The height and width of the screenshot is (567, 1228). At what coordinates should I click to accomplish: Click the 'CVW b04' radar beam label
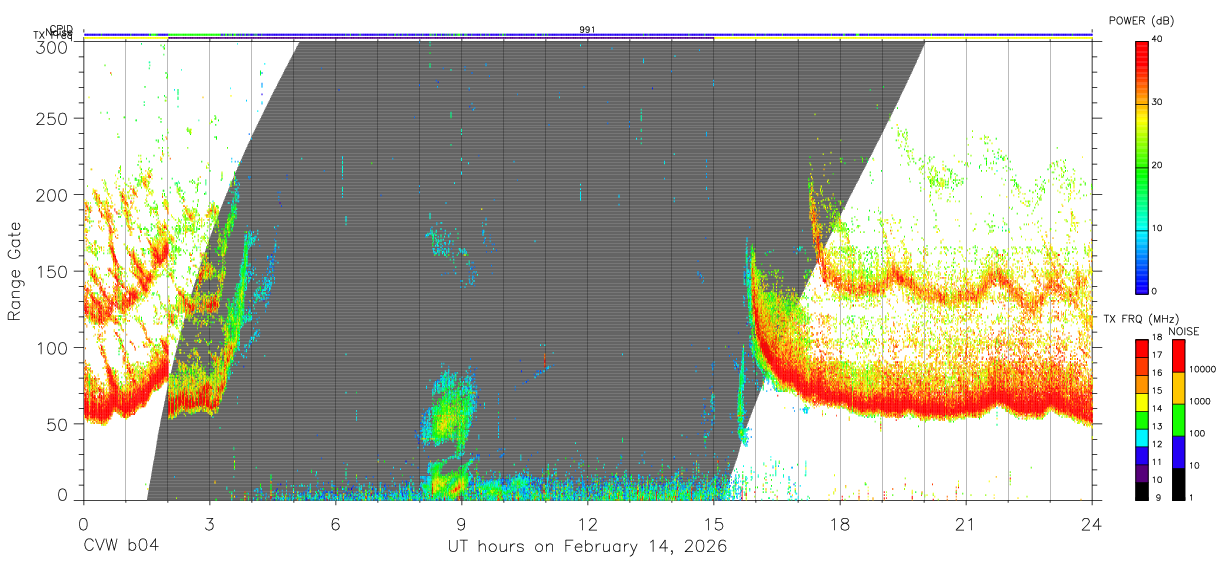pyautogui.click(x=121, y=546)
